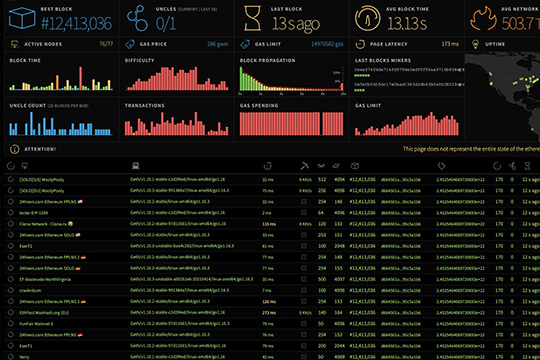Viewport: 540px width, 360px height.
Task: Sort by peers using the people header icon
Action: click(x=321, y=166)
